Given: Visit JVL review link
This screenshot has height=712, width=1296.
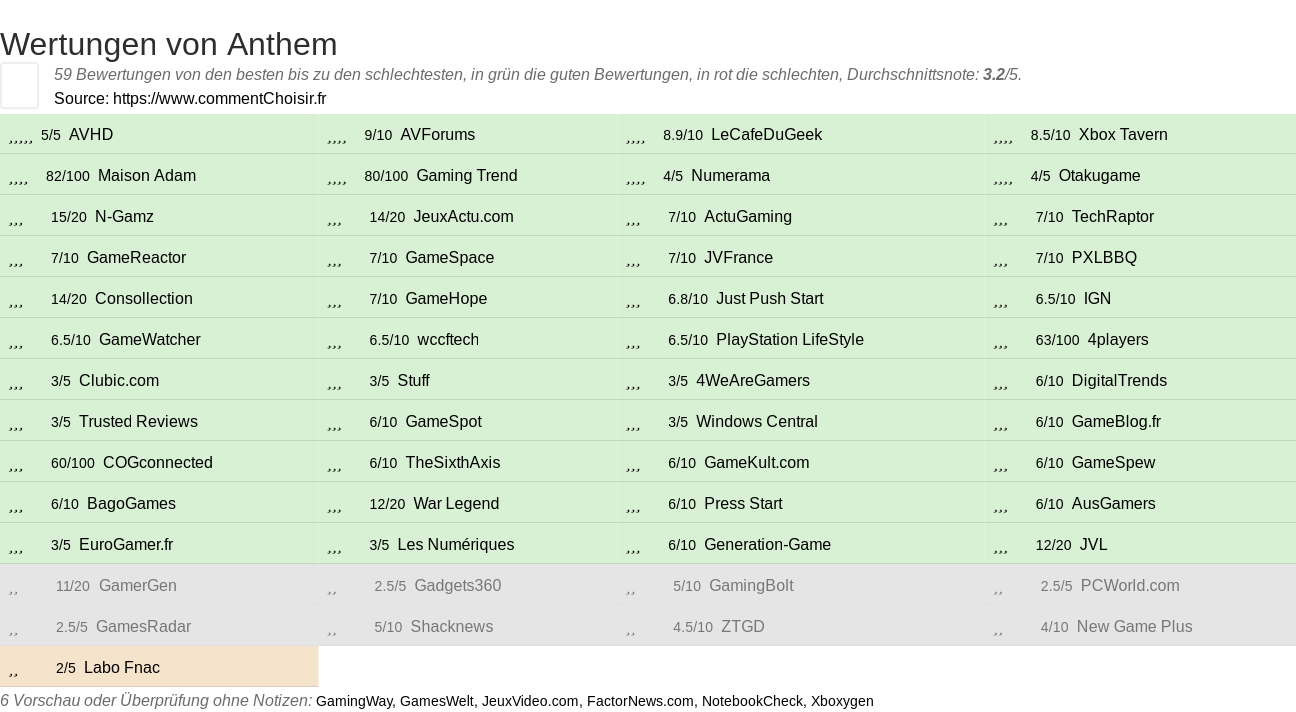Looking at the screenshot, I should pyautogui.click(x=1094, y=545).
